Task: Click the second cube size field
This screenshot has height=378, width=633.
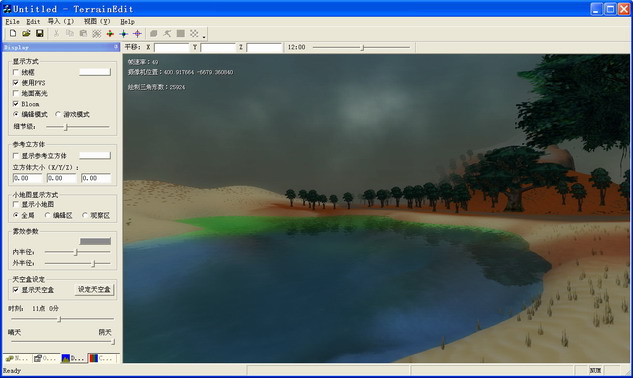Action: [x=62, y=178]
